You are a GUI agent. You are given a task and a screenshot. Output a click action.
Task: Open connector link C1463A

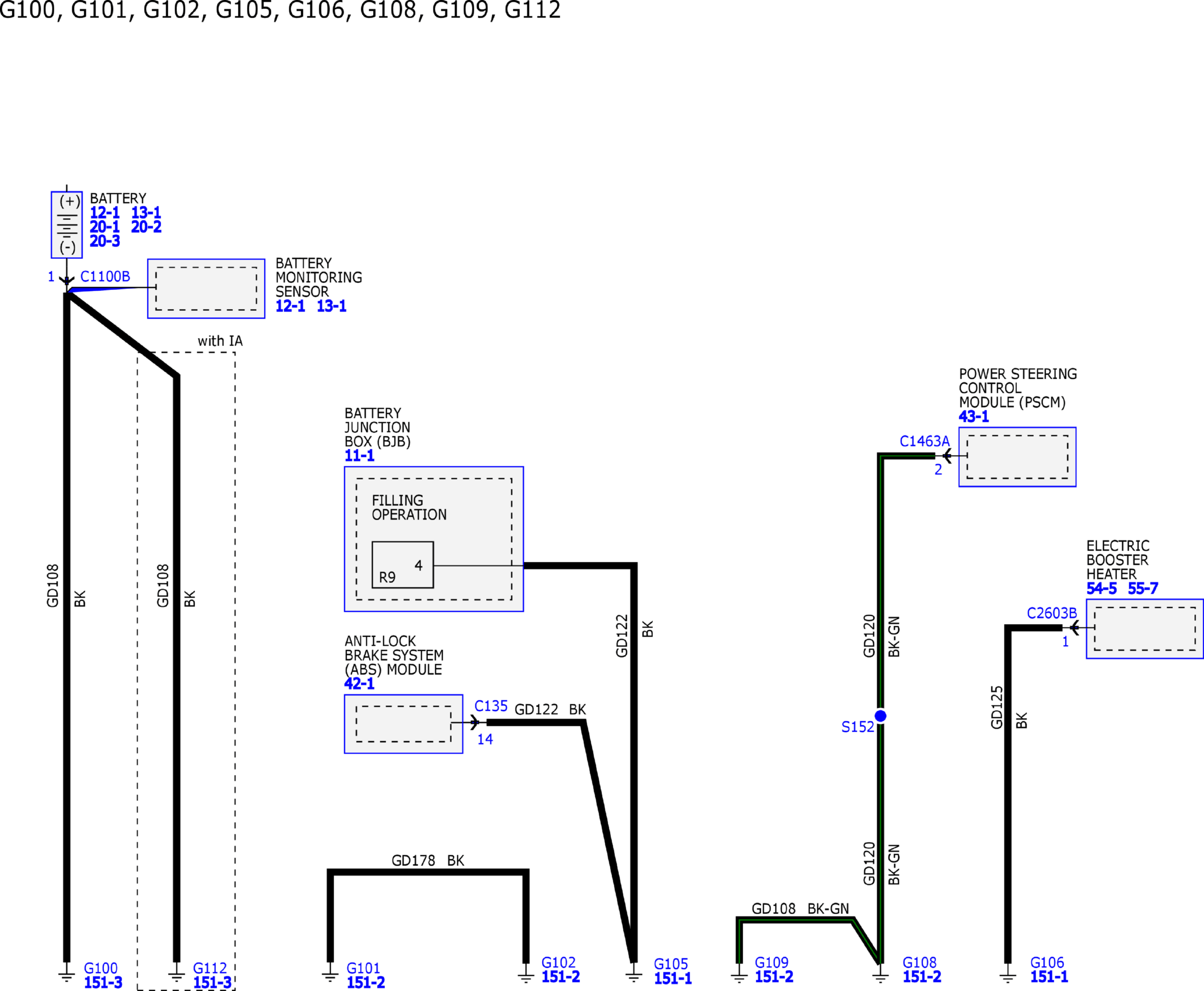pos(924,442)
